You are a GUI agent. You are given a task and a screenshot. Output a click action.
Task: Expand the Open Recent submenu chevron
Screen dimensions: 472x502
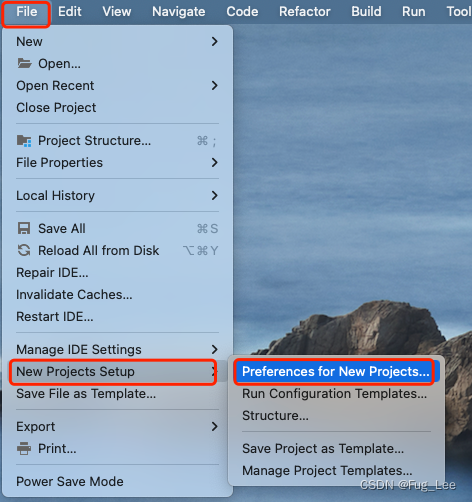[x=214, y=86]
